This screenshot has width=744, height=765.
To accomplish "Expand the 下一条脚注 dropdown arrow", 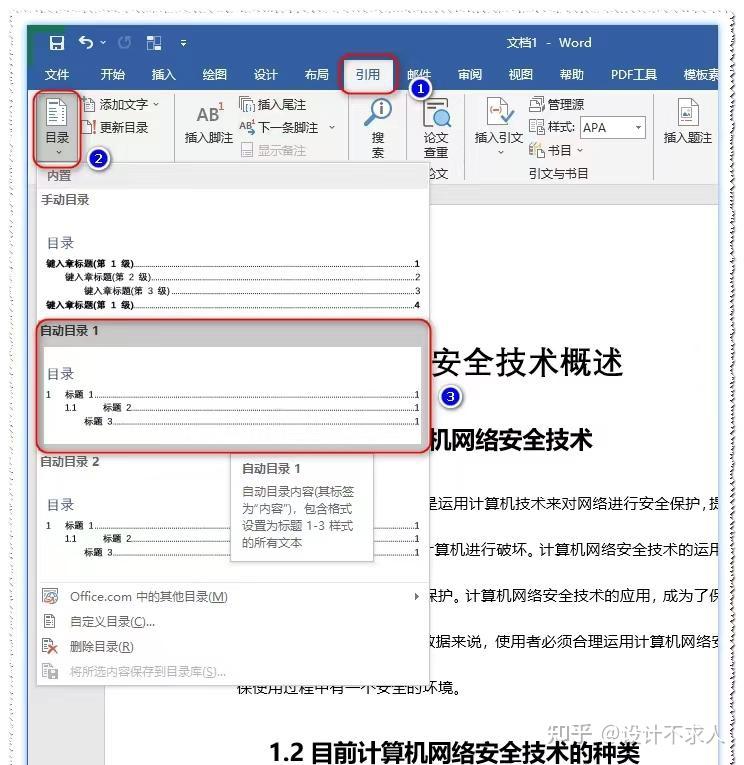I will pos(332,127).
